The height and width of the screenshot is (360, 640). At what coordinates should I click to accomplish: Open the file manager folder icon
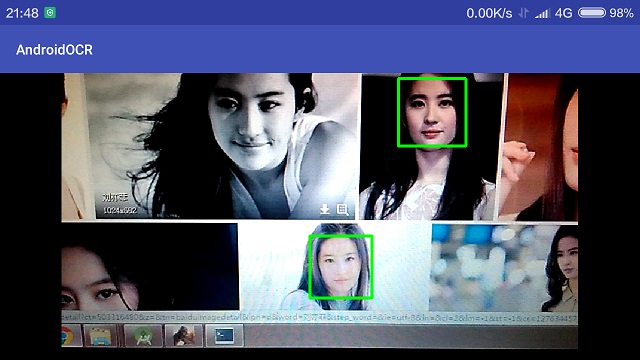coord(101,336)
